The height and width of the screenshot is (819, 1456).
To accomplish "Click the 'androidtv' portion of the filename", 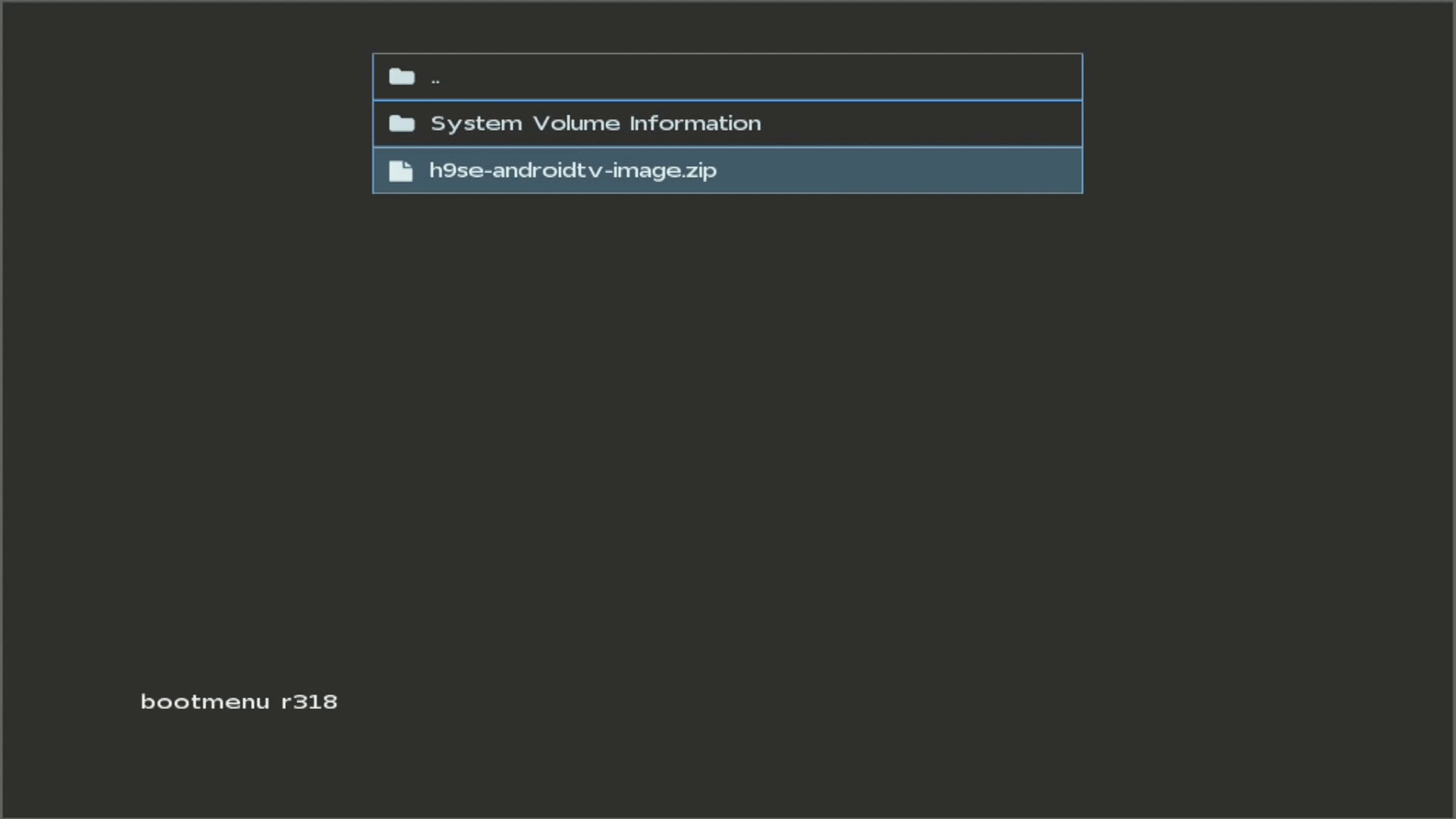I will pyautogui.click(x=546, y=171).
